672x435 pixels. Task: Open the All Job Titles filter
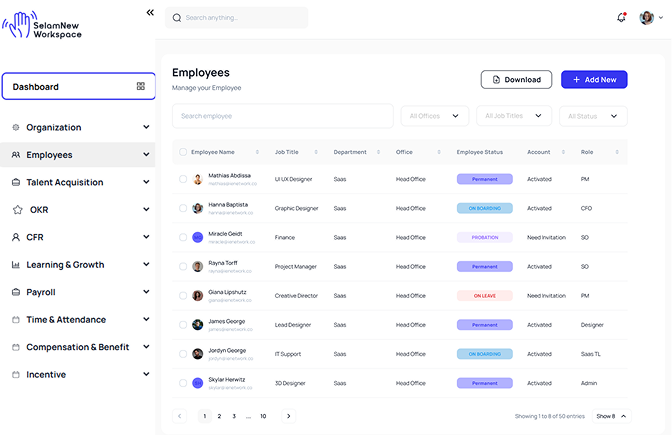(x=514, y=116)
